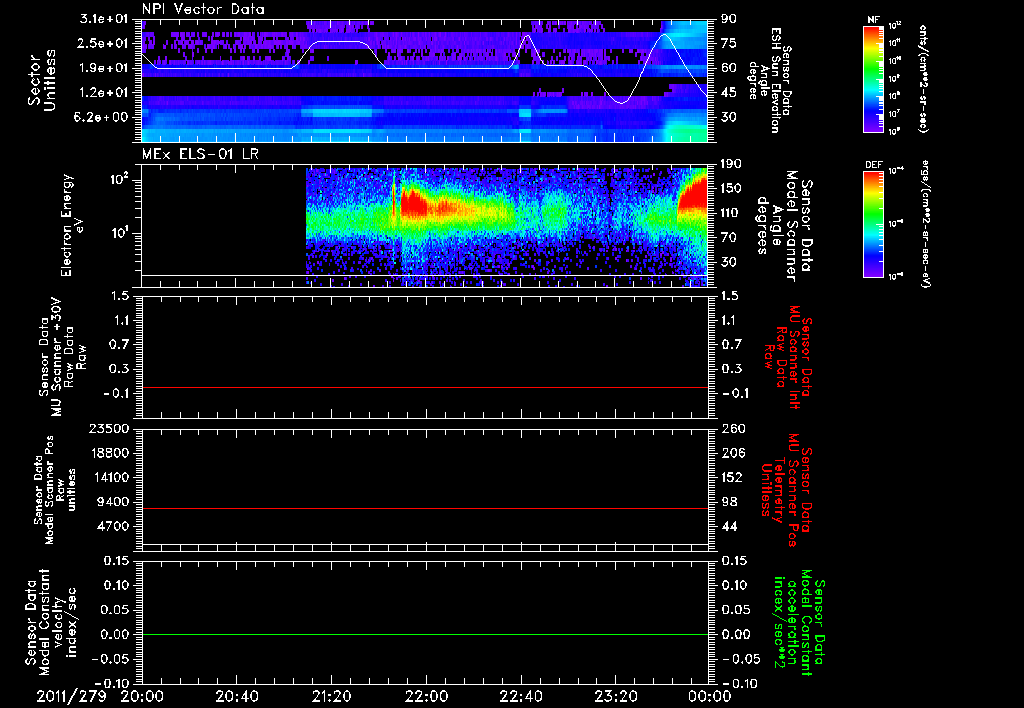
Task: Click the "190" scanner angle tick value
Action: pos(731,164)
